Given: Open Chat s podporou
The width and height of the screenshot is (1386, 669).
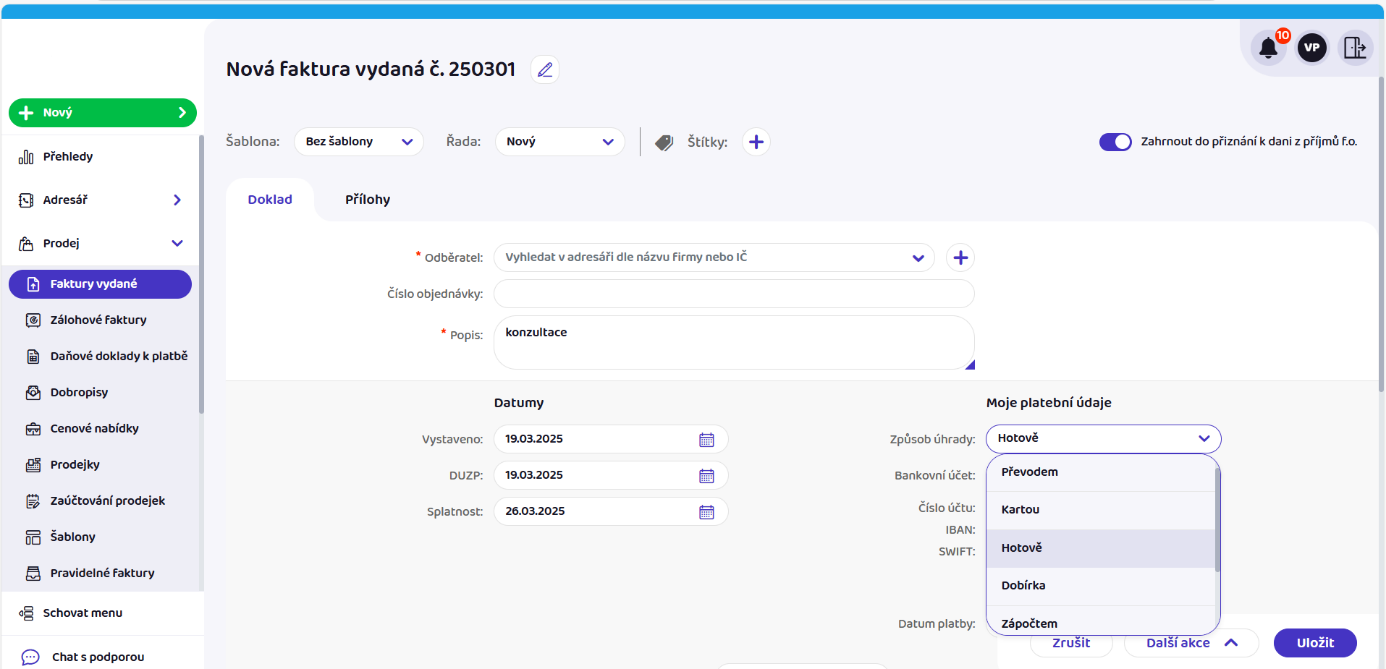Looking at the screenshot, I should 98,657.
